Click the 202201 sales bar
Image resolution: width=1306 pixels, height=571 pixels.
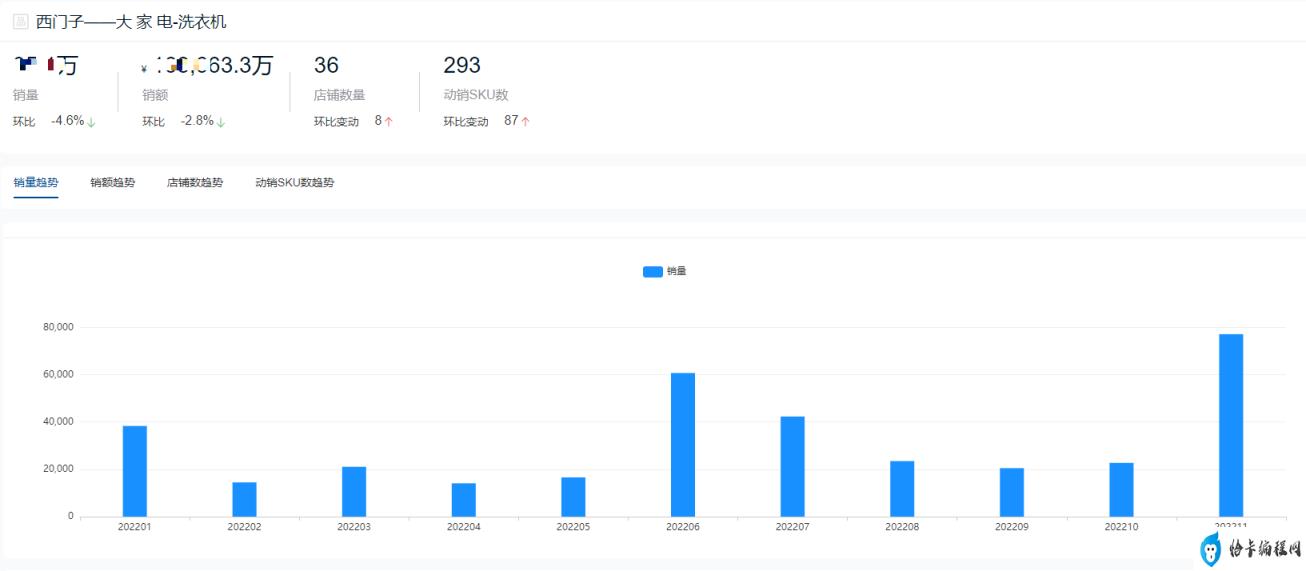(135, 471)
